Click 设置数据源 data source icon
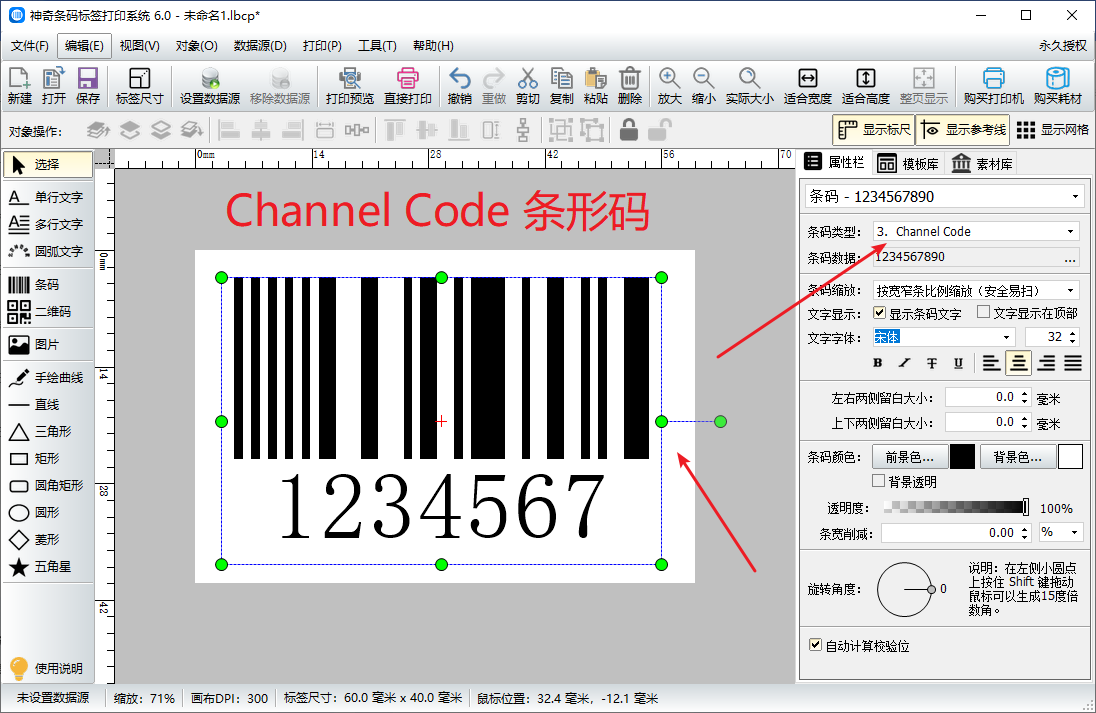Image resolution: width=1096 pixels, height=713 pixels. point(210,86)
